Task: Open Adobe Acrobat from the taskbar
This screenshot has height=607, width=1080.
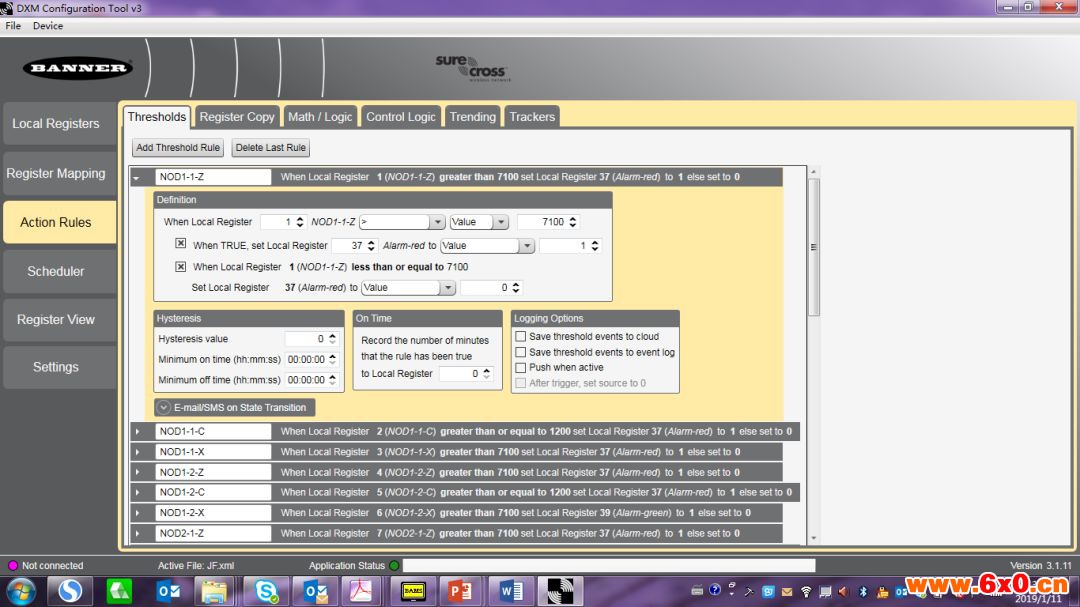Action: tap(361, 591)
